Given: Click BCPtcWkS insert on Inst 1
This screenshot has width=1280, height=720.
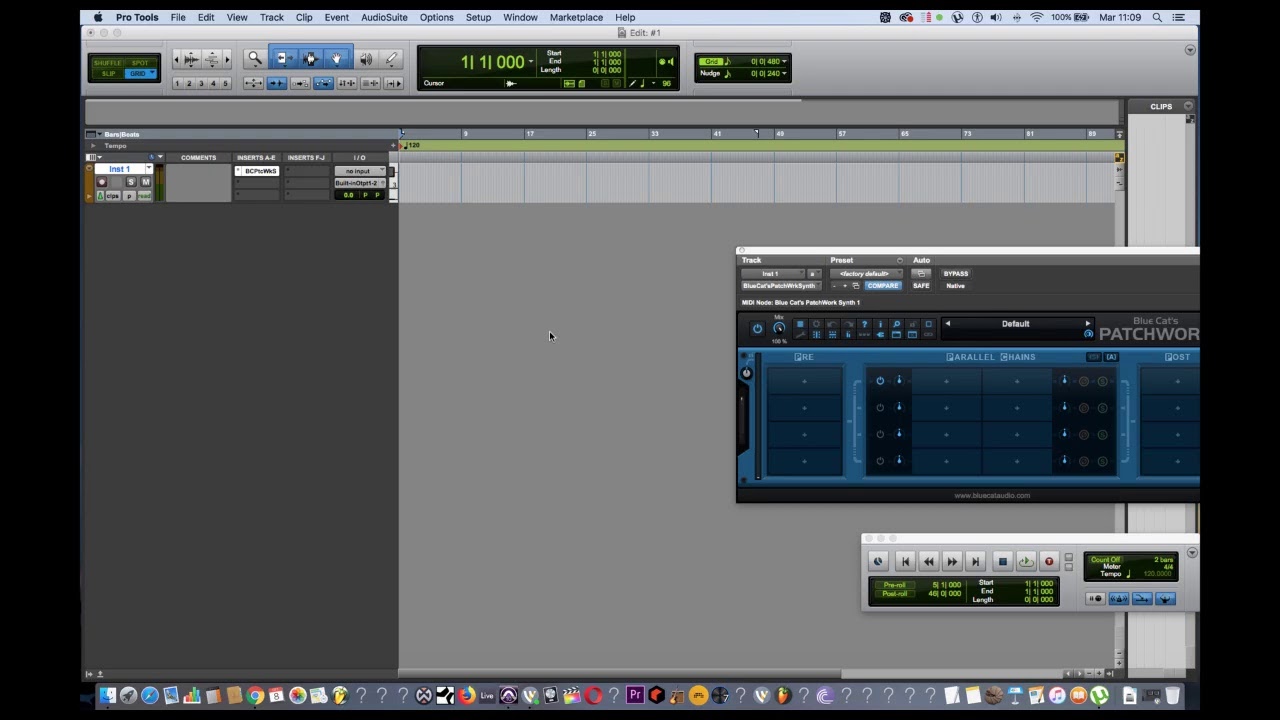Looking at the screenshot, I should coord(257,171).
